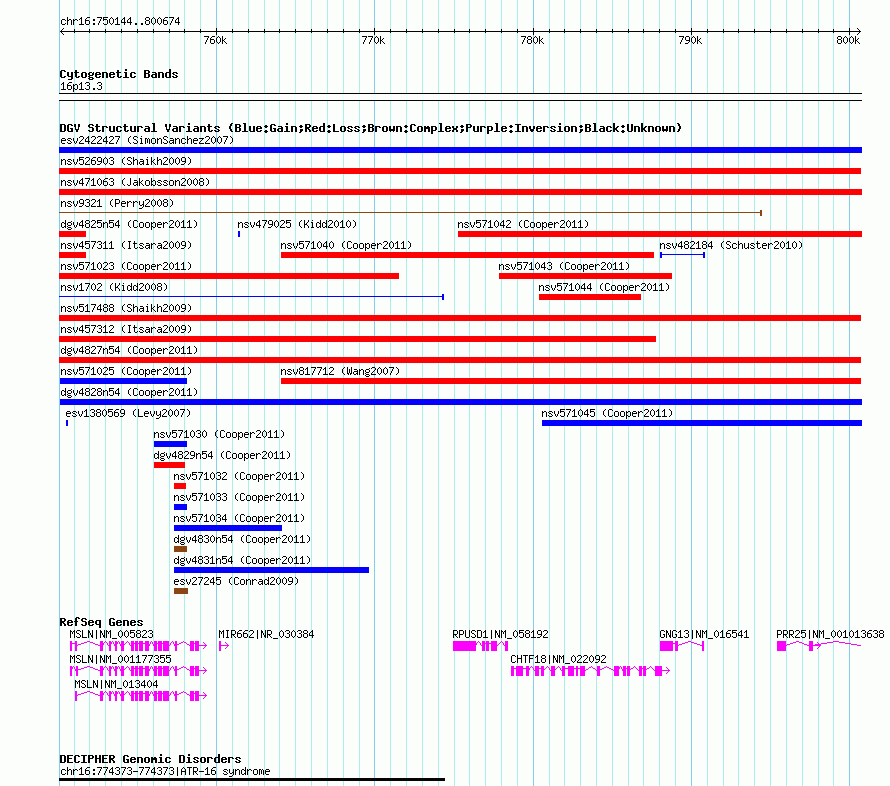Click the blue bar under nsv571045
Viewport: 890px width, 786px height.
point(702,423)
